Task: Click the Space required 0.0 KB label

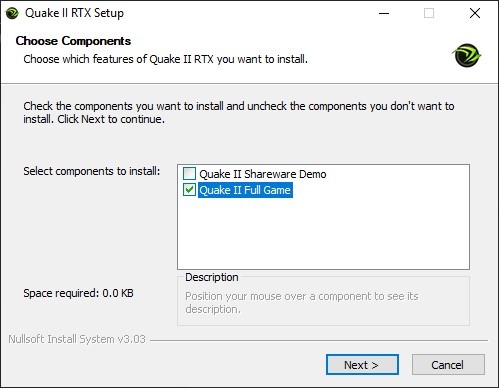Action: pyautogui.click(x=78, y=293)
